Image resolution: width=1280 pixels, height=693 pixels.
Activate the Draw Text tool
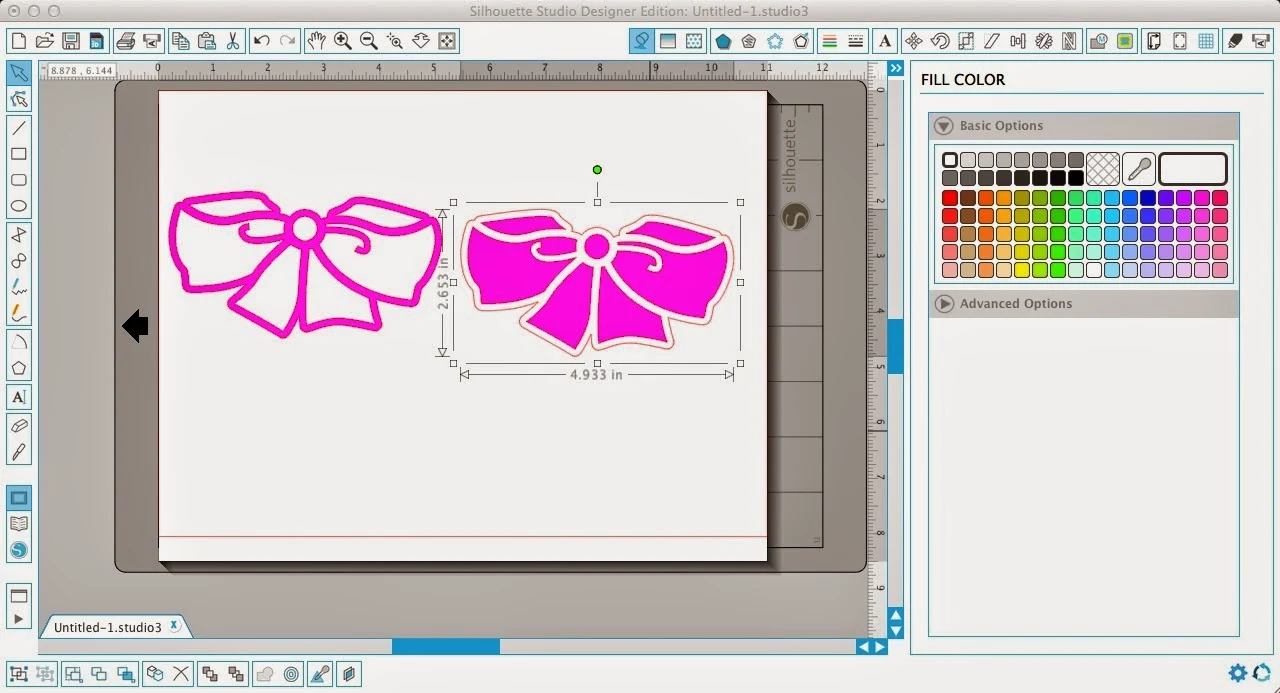click(19, 397)
